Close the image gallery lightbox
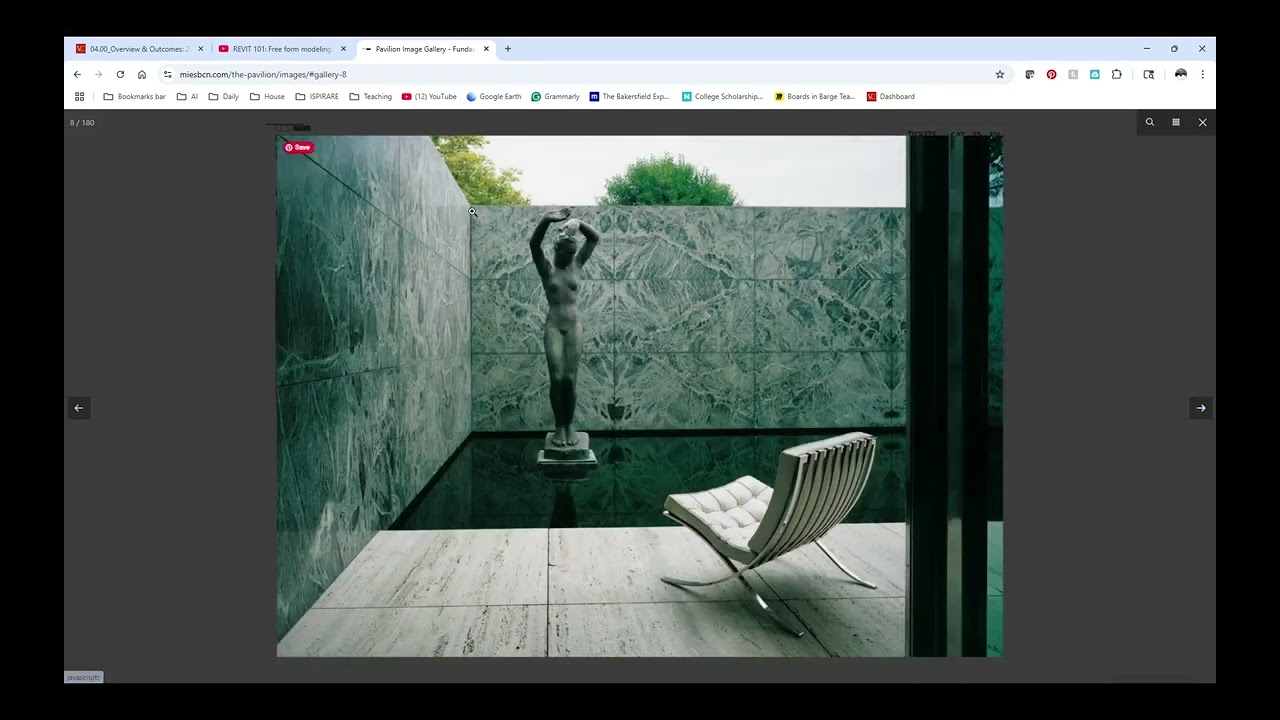This screenshot has width=1280, height=720. [1202, 122]
